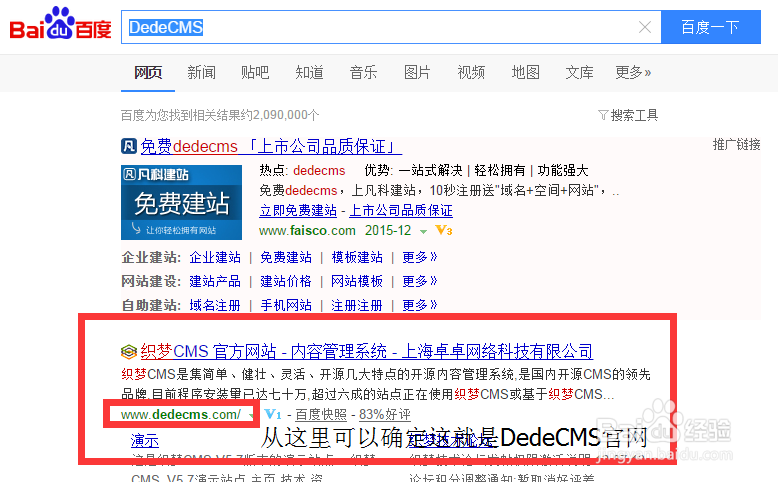
Task: Open the 建站产品 link
Action: (x=215, y=281)
